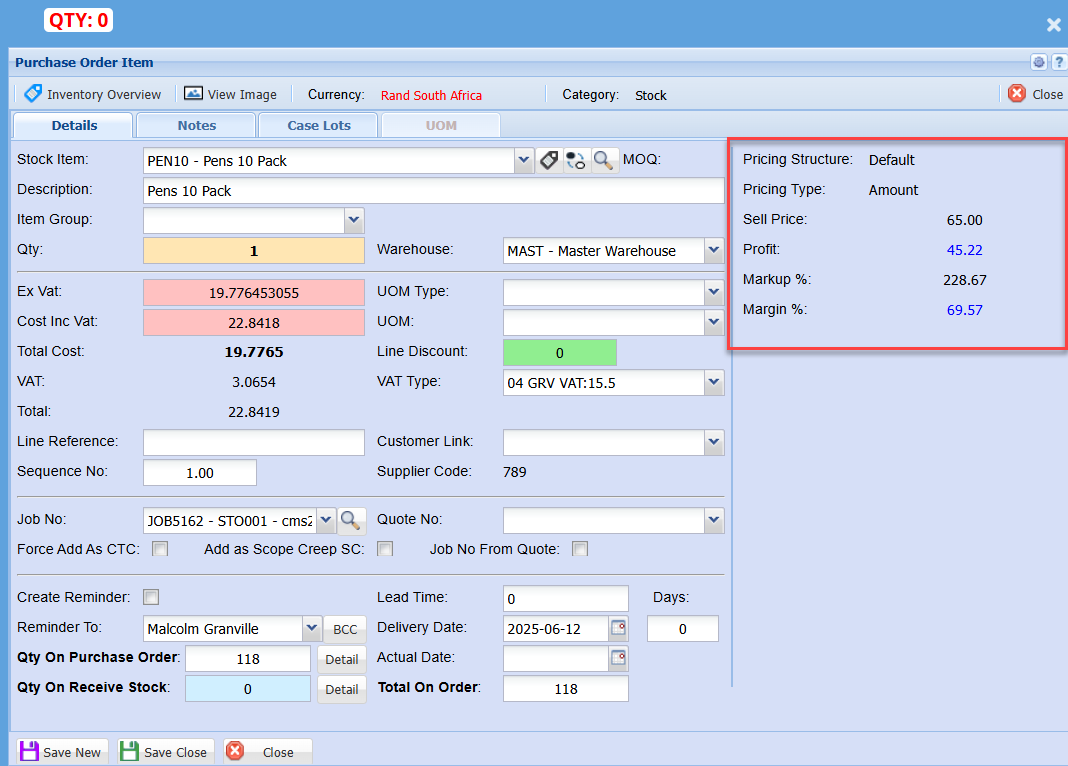Image resolution: width=1068 pixels, height=766 pixels.
Task: Click the Save New button
Action: [x=60, y=752]
